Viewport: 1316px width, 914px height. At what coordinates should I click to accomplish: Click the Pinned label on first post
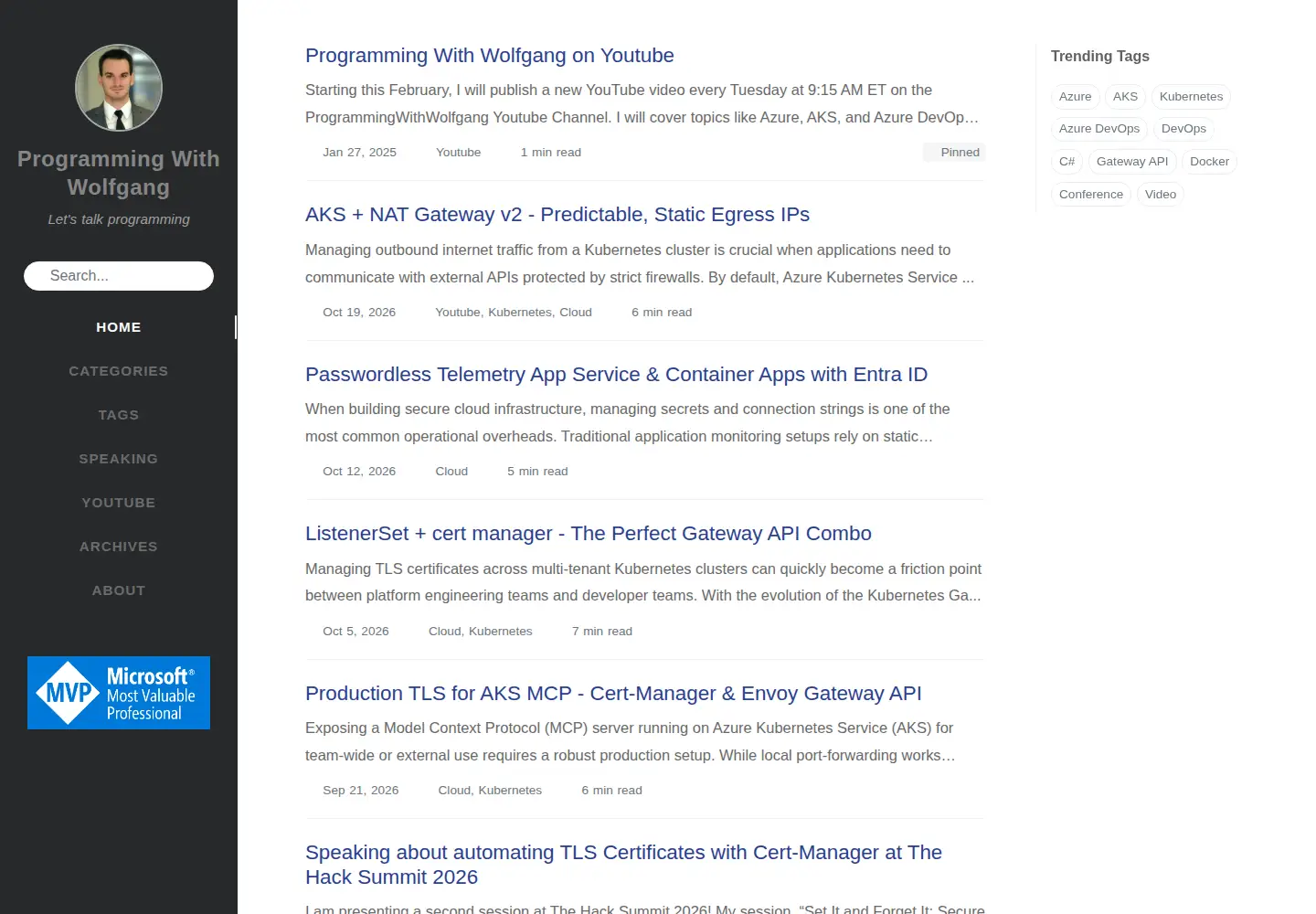click(954, 153)
